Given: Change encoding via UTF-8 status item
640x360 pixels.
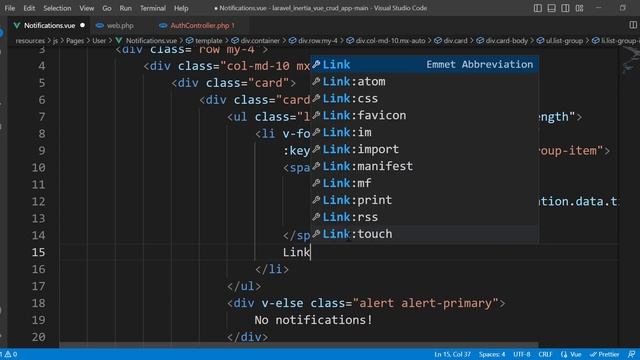Looking at the screenshot, I should (522, 354).
